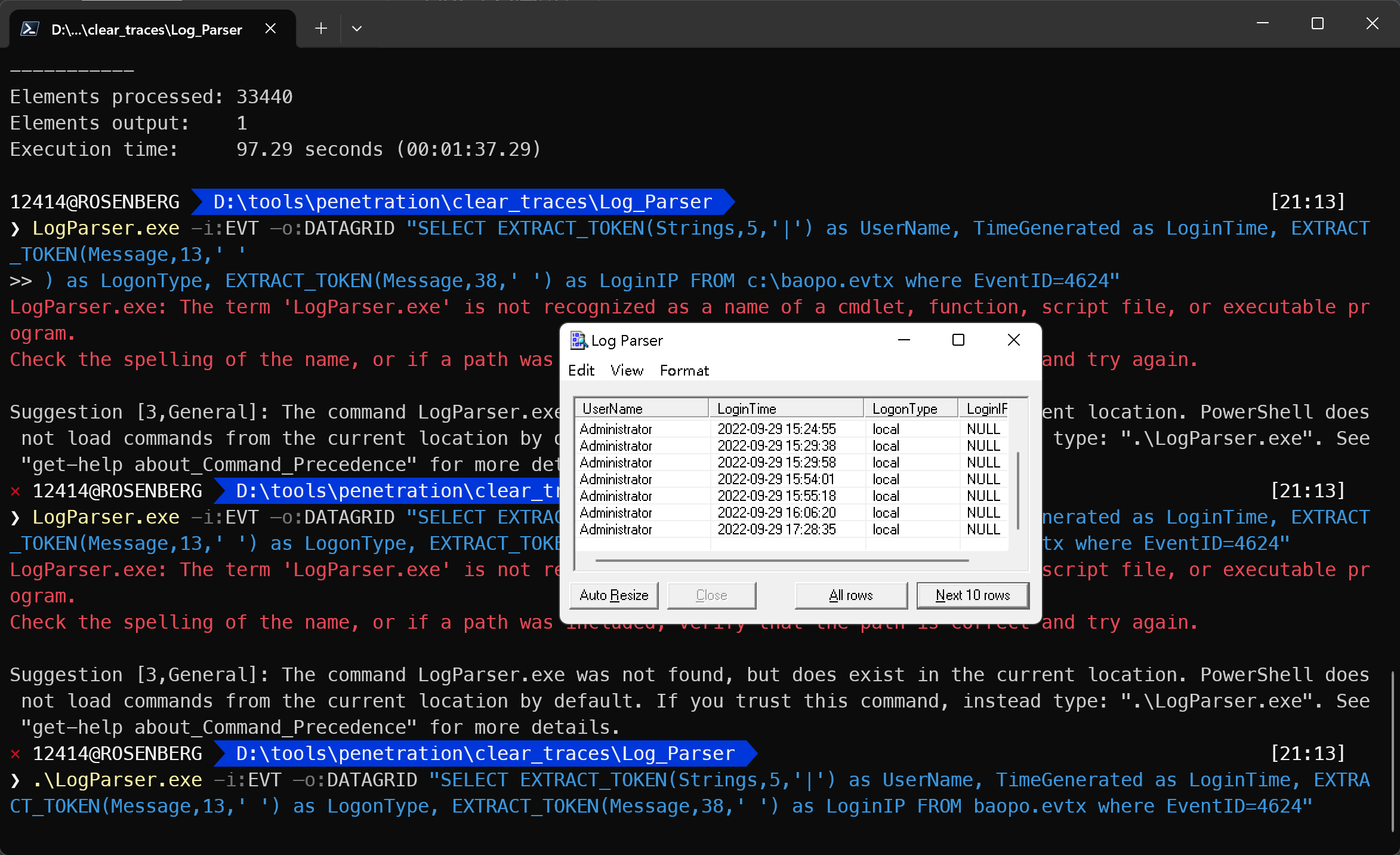Close the Log_Parser terminal tab
Image resolution: width=1400 pixels, height=855 pixels.
(x=270, y=29)
